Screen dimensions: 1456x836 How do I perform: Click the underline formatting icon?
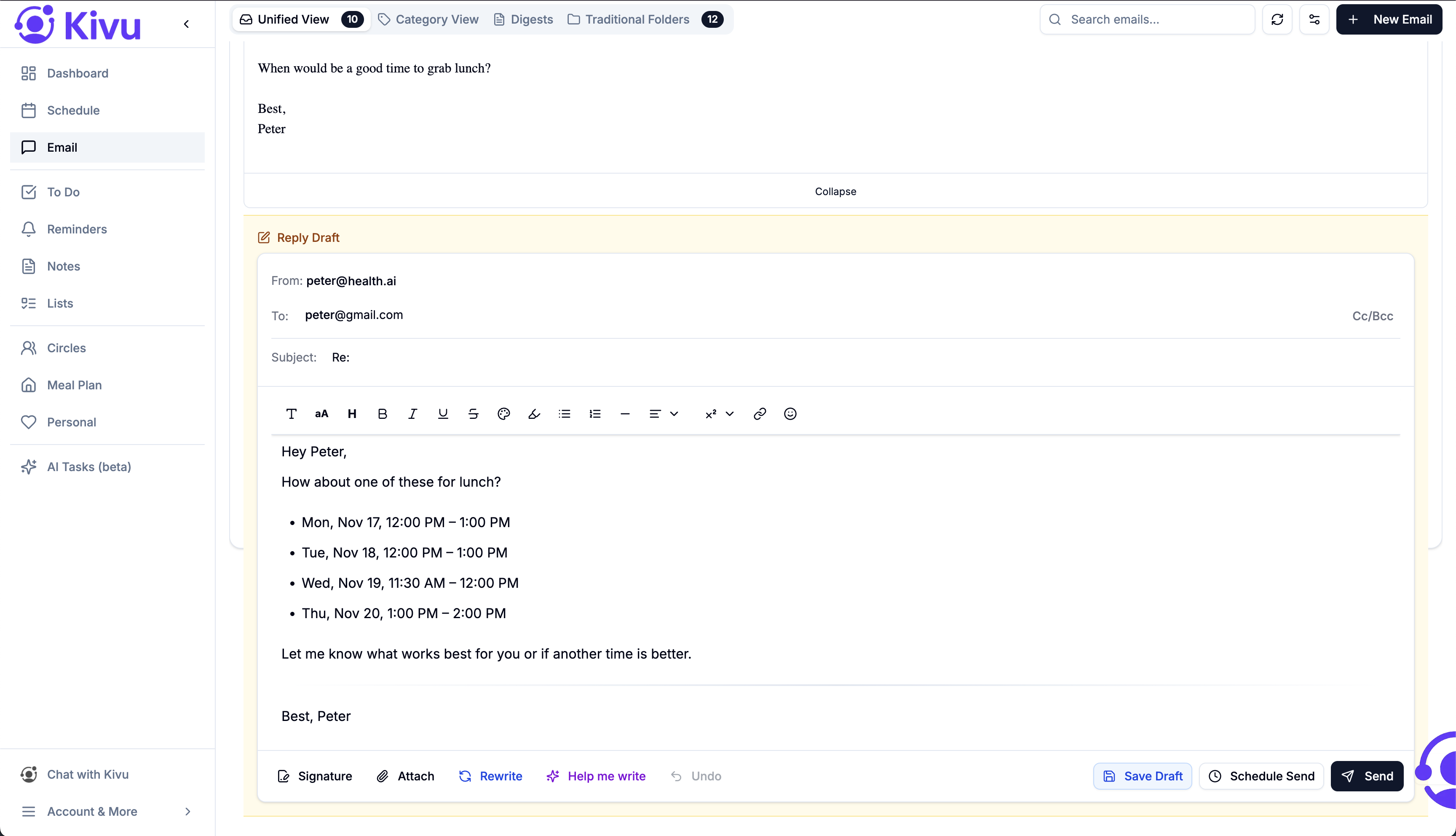click(442, 414)
